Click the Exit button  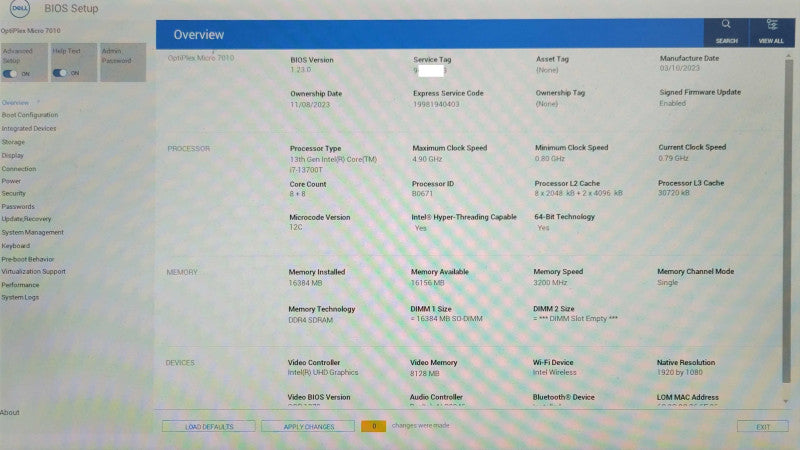(x=763, y=427)
